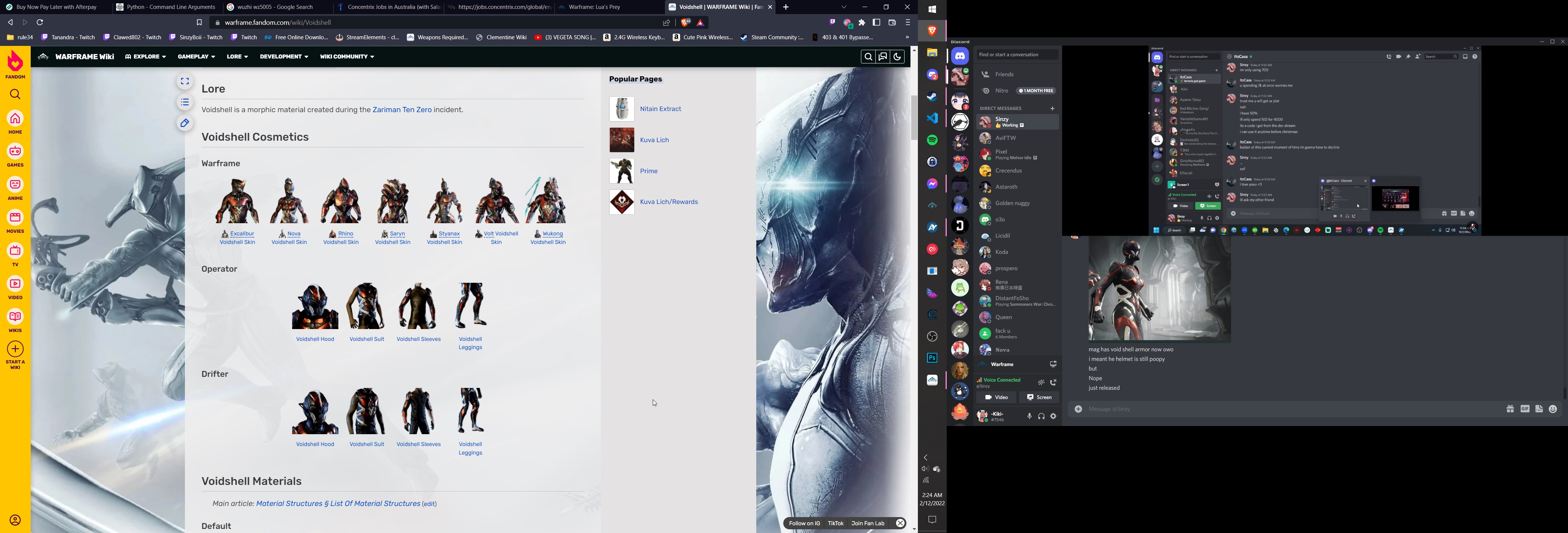The height and width of the screenshot is (533, 1568).
Task: Open Discord user settings gear
Action: [1054, 417]
